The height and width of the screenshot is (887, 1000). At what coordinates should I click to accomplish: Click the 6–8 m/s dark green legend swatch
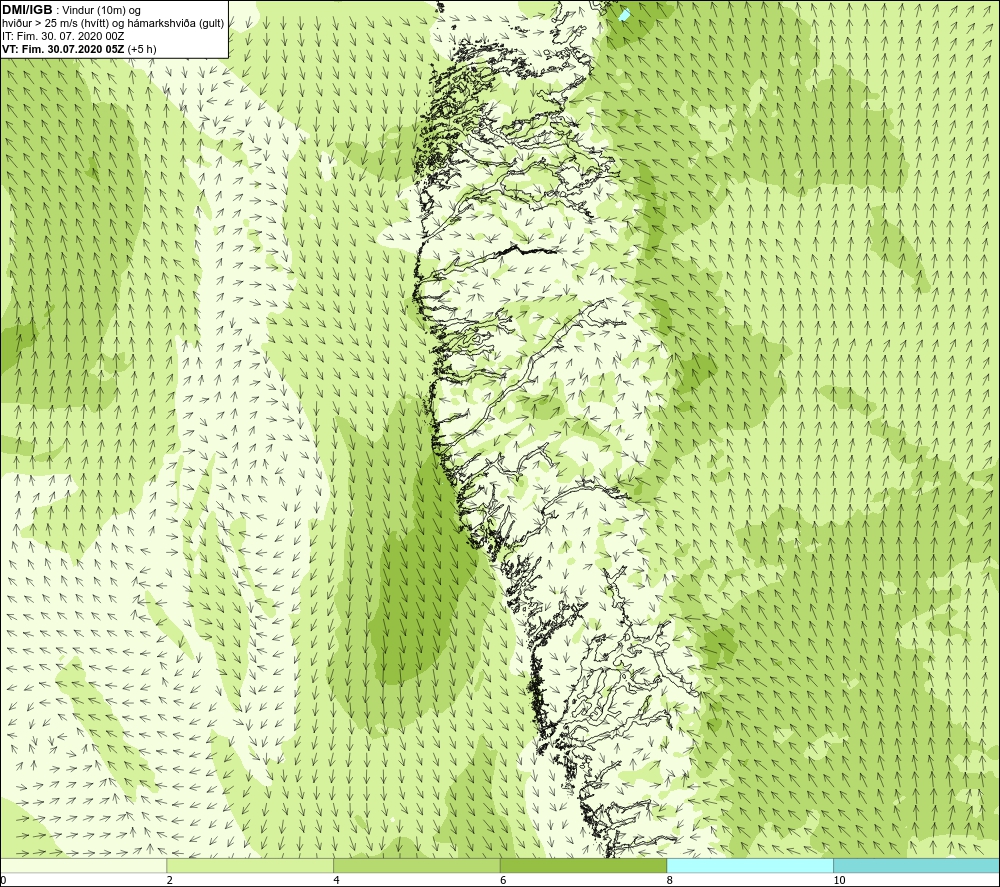(x=584, y=865)
